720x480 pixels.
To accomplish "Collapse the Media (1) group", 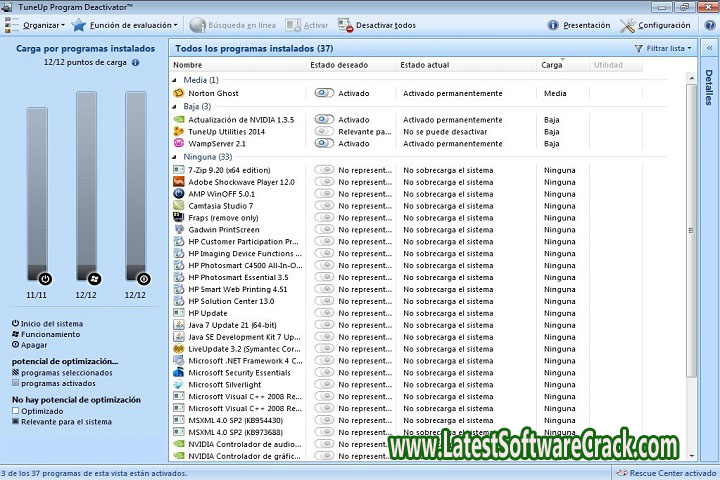I will (x=174, y=80).
